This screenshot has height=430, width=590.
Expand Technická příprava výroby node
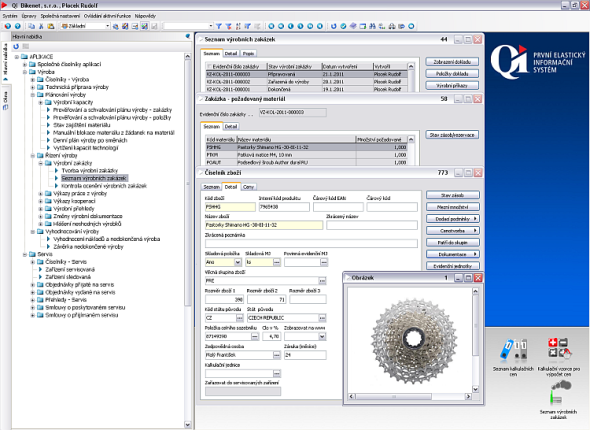(x=33, y=87)
